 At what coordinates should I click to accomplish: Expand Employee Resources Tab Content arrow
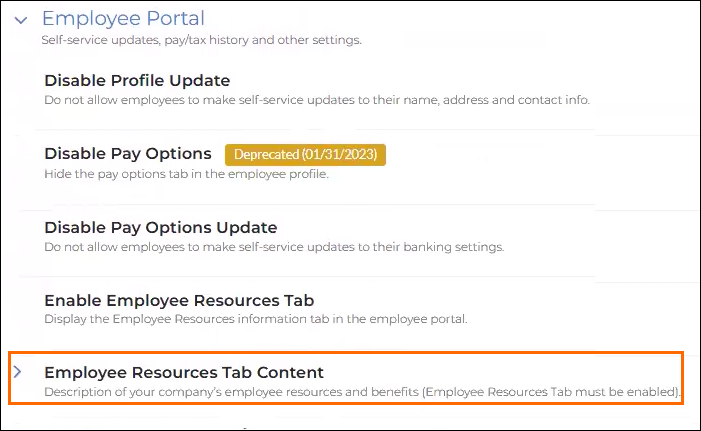tap(17, 372)
